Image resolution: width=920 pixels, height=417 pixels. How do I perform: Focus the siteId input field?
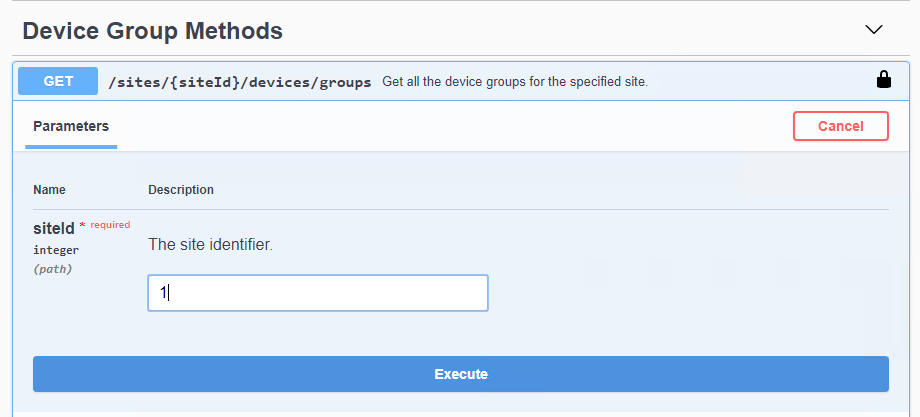[x=317, y=293]
